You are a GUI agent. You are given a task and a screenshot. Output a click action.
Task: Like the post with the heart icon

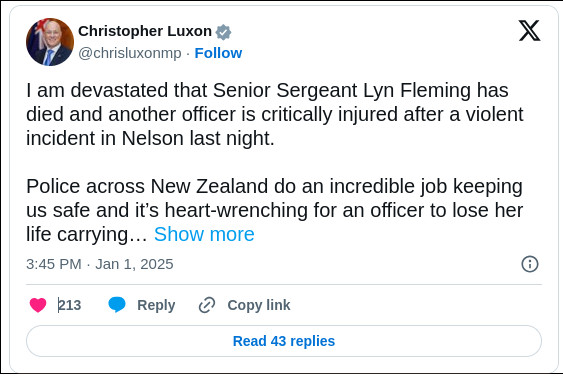(x=38, y=305)
